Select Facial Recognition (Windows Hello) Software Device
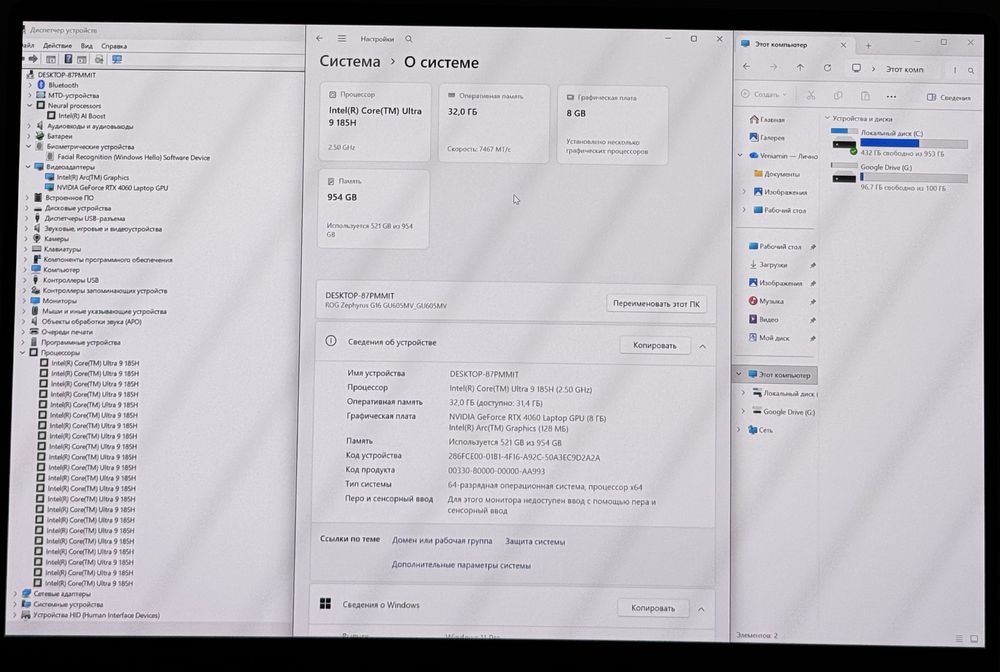The width and height of the screenshot is (1000, 672). [133, 157]
